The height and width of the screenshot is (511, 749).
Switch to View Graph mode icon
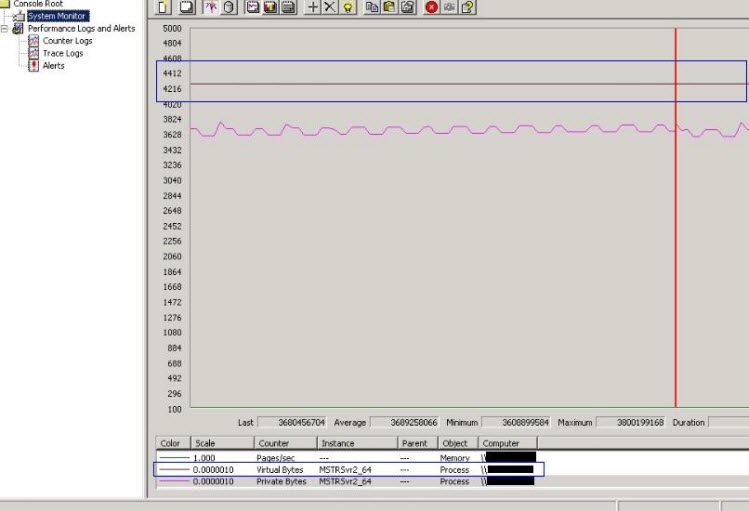(x=253, y=7)
